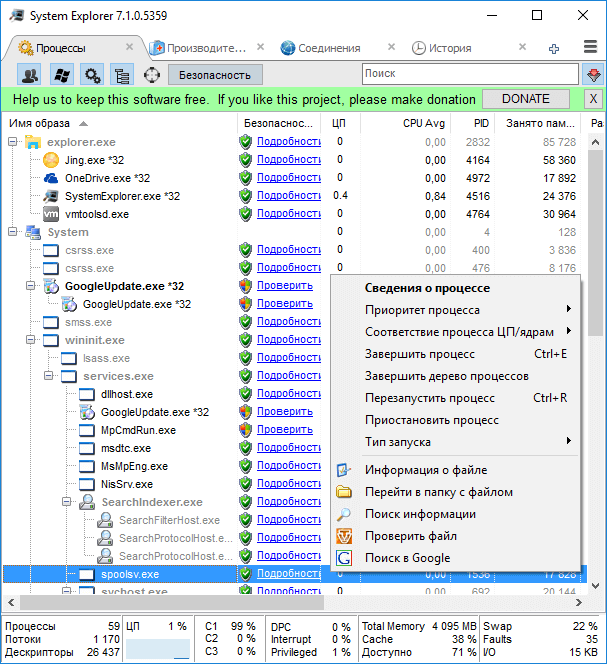The image size is (607, 664).
Task: Click the red arrow icon beside search field
Action: click(593, 75)
